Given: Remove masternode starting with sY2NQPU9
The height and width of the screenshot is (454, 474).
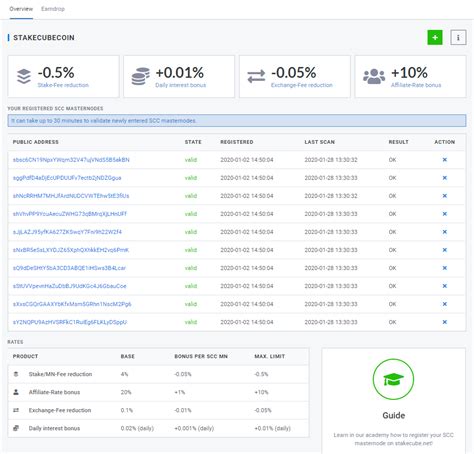Looking at the screenshot, I should tap(444, 322).
